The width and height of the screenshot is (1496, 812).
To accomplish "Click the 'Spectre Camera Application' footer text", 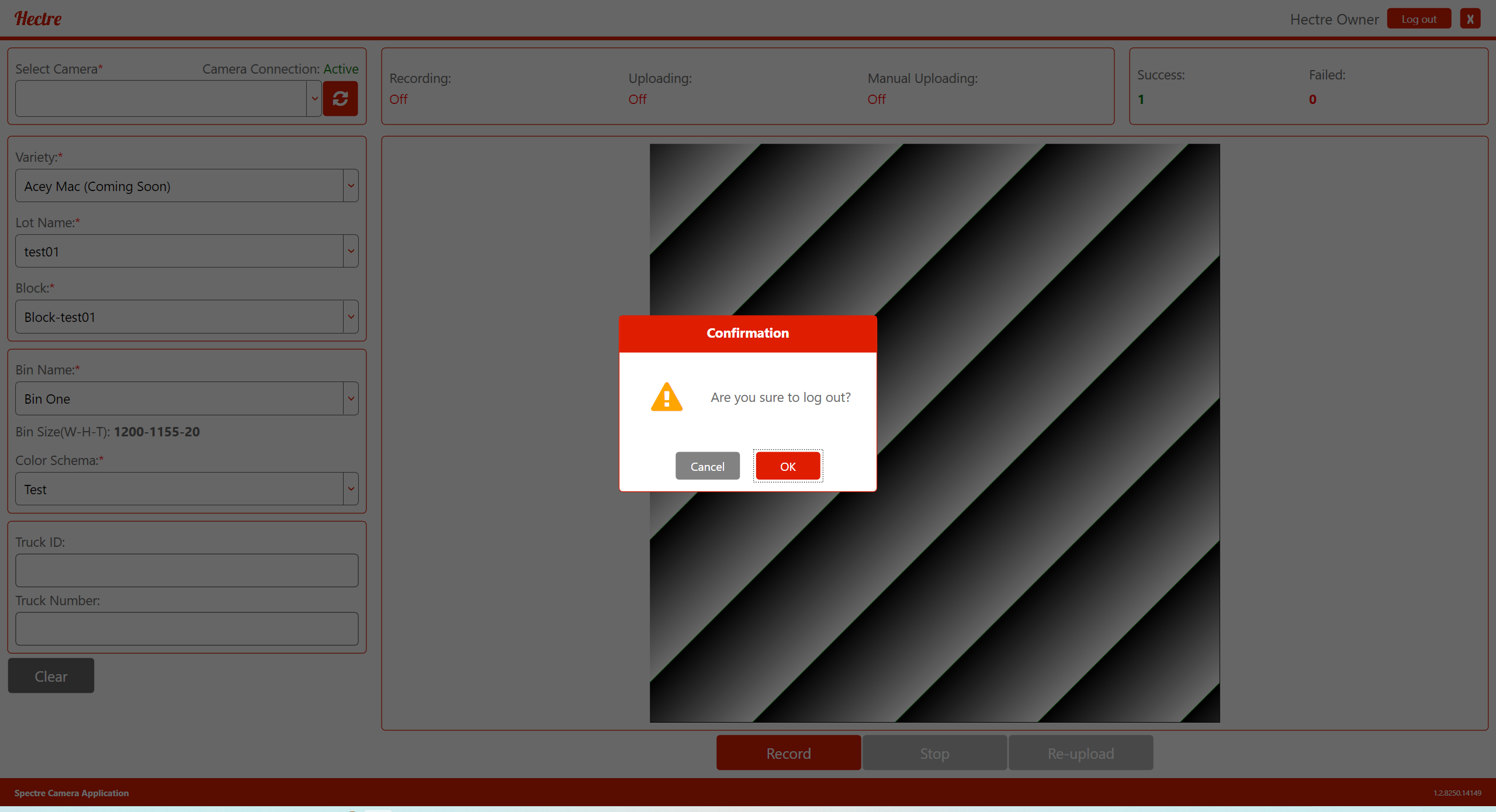I will tap(71, 793).
